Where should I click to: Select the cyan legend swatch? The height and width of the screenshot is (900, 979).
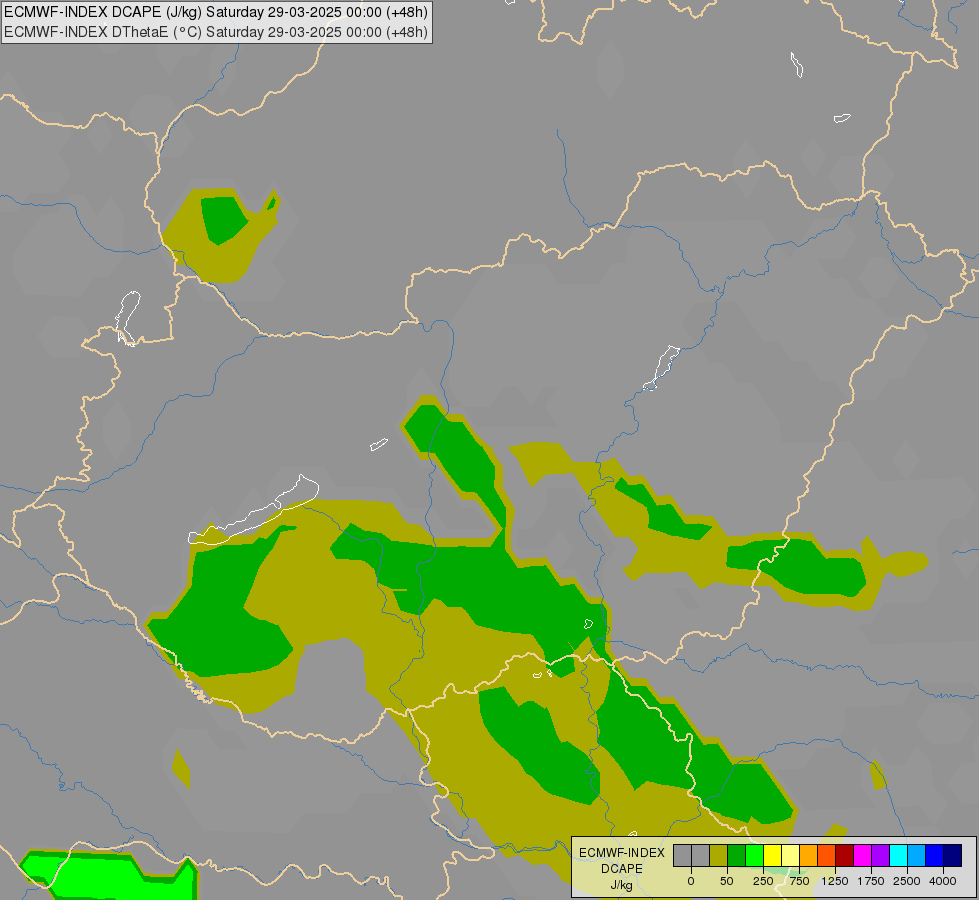(898, 855)
